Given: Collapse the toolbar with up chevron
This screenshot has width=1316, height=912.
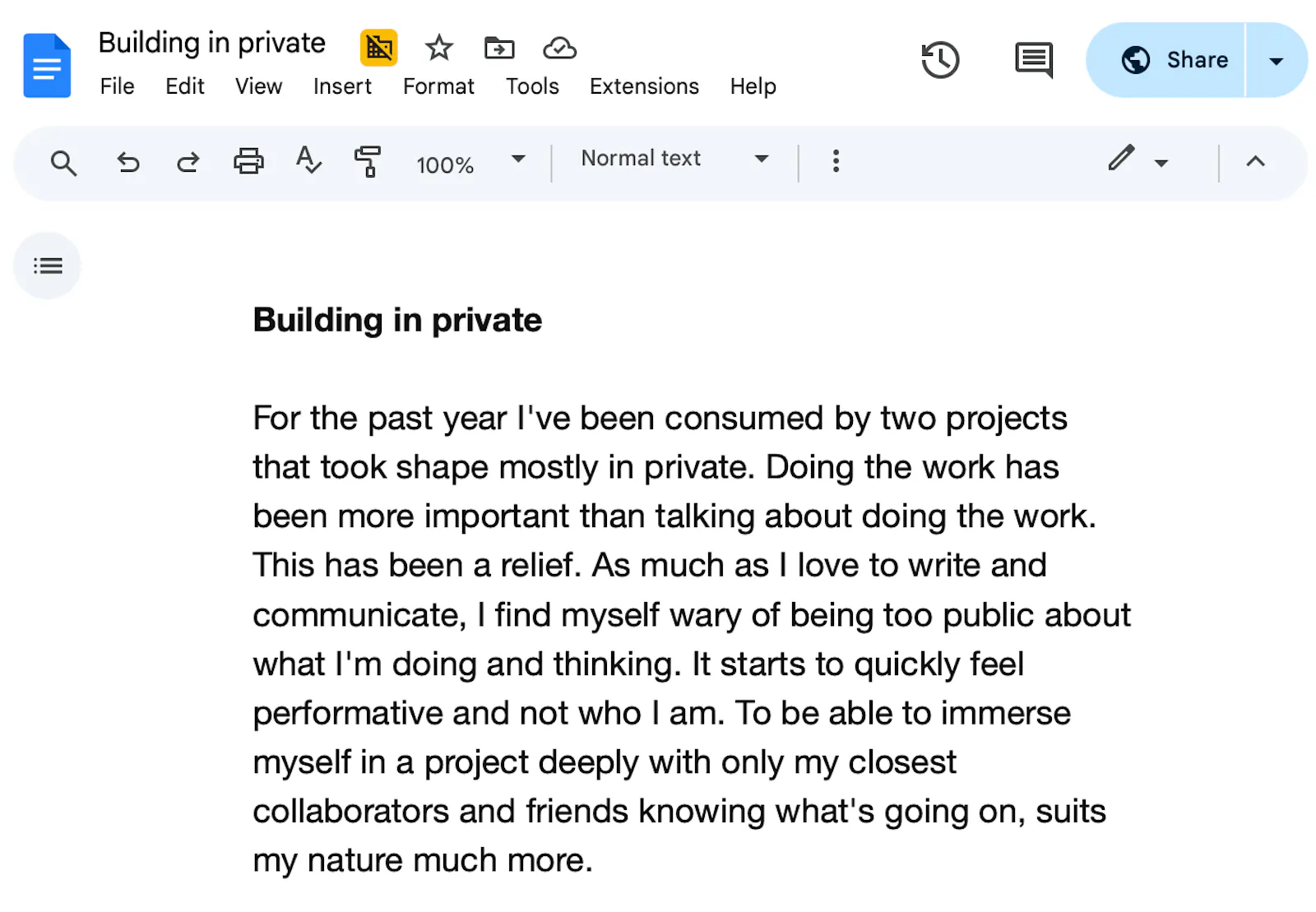Looking at the screenshot, I should [x=1255, y=161].
